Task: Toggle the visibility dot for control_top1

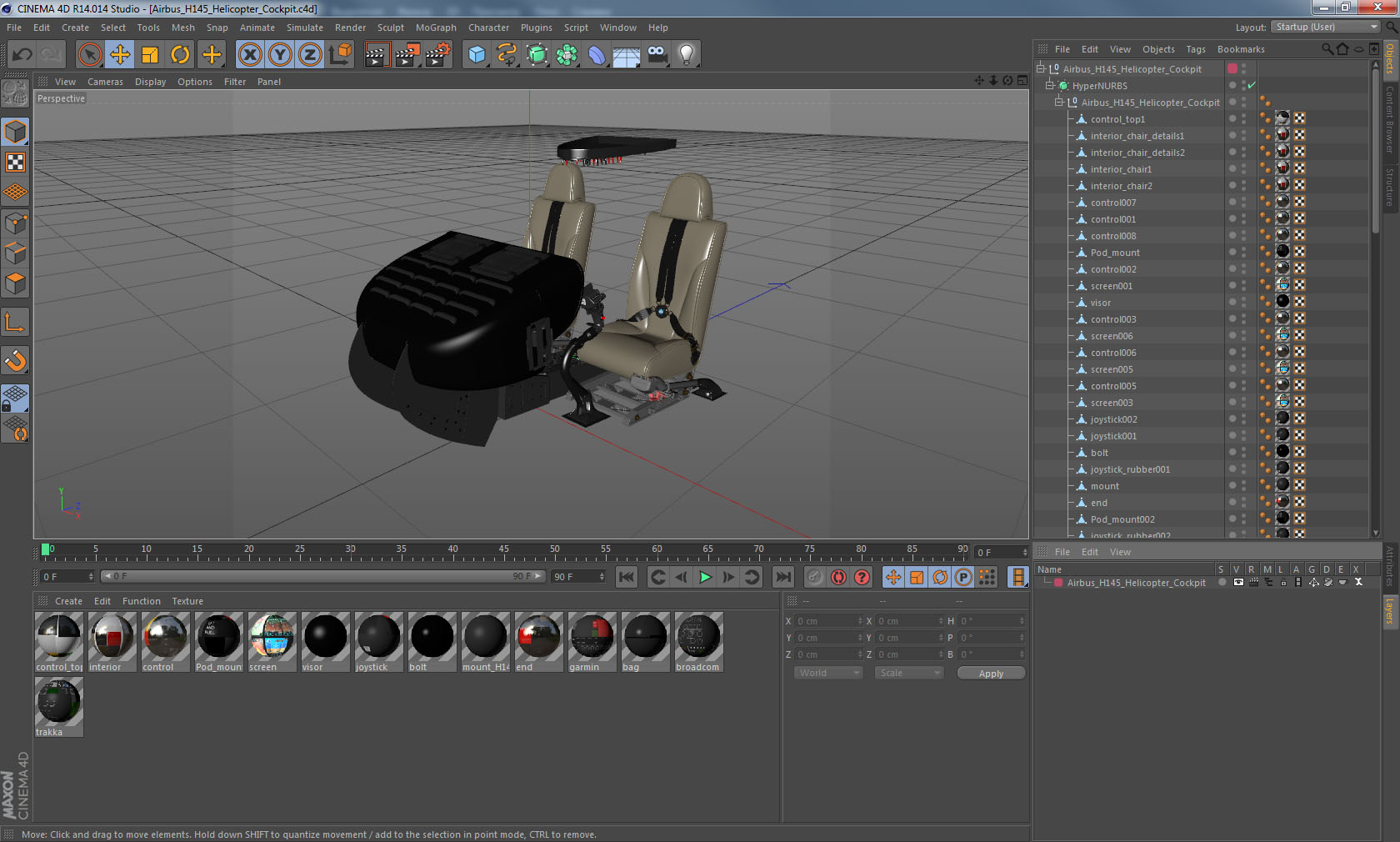Action: pyautogui.click(x=1232, y=118)
